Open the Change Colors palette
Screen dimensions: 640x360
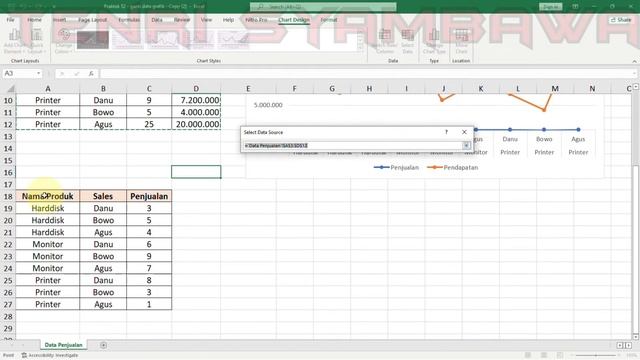pyautogui.click(x=64, y=40)
